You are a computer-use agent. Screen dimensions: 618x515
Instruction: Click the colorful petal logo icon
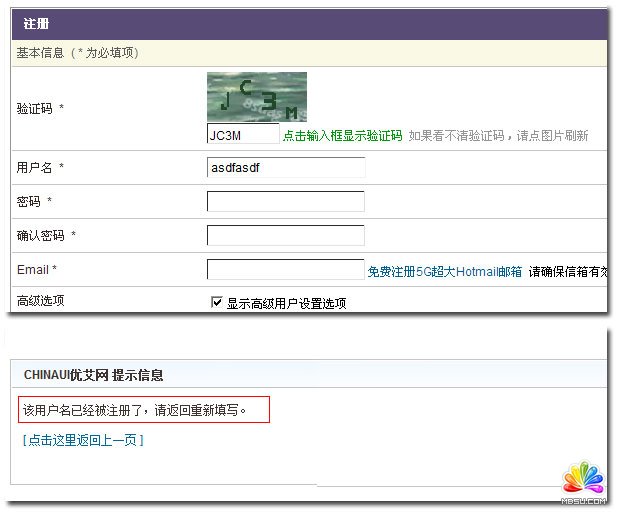[x=585, y=478]
